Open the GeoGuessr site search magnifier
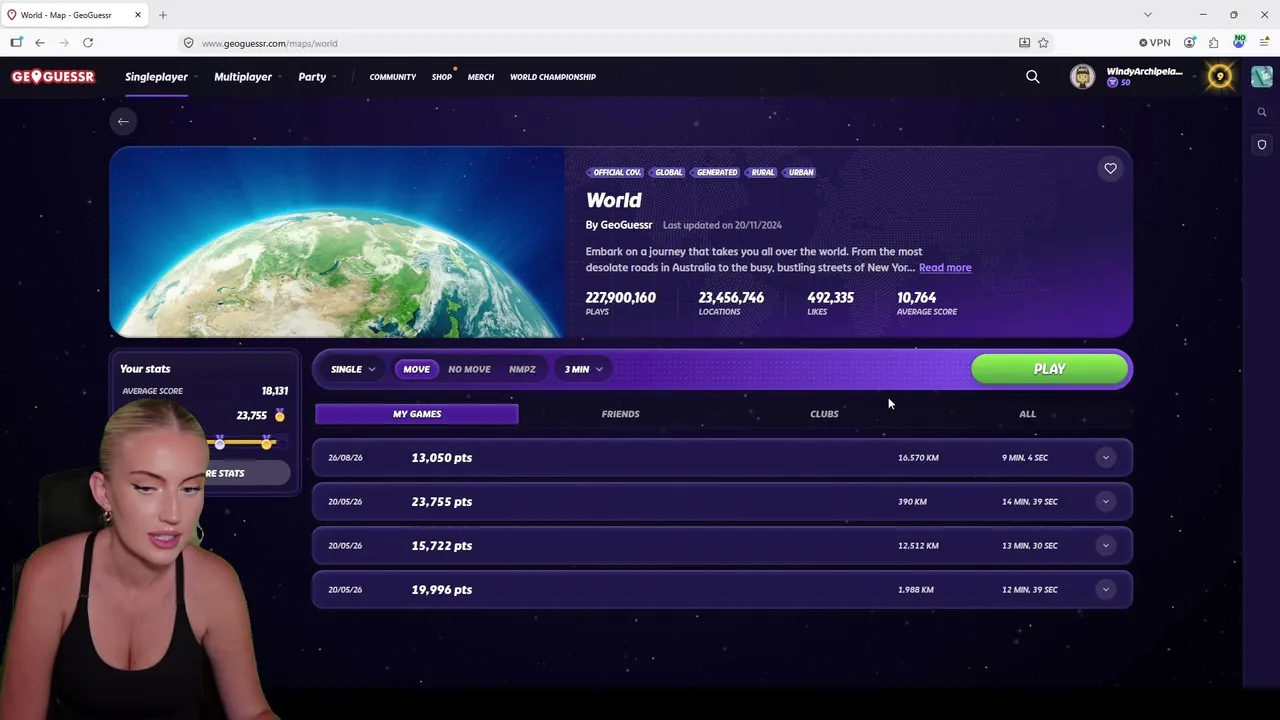 (x=1033, y=77)
